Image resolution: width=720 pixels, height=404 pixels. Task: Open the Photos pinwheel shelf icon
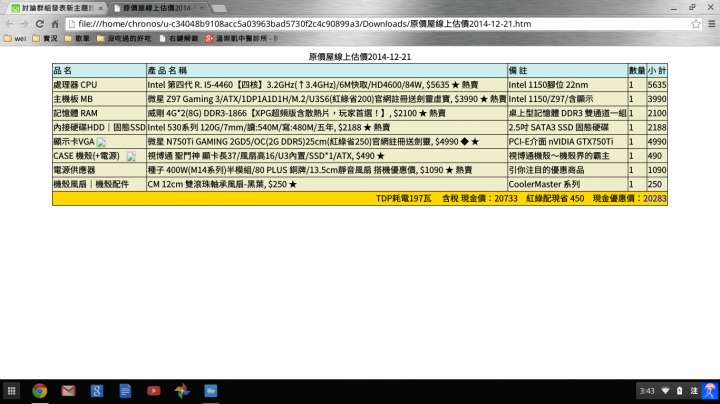click(x=182, y=391)
